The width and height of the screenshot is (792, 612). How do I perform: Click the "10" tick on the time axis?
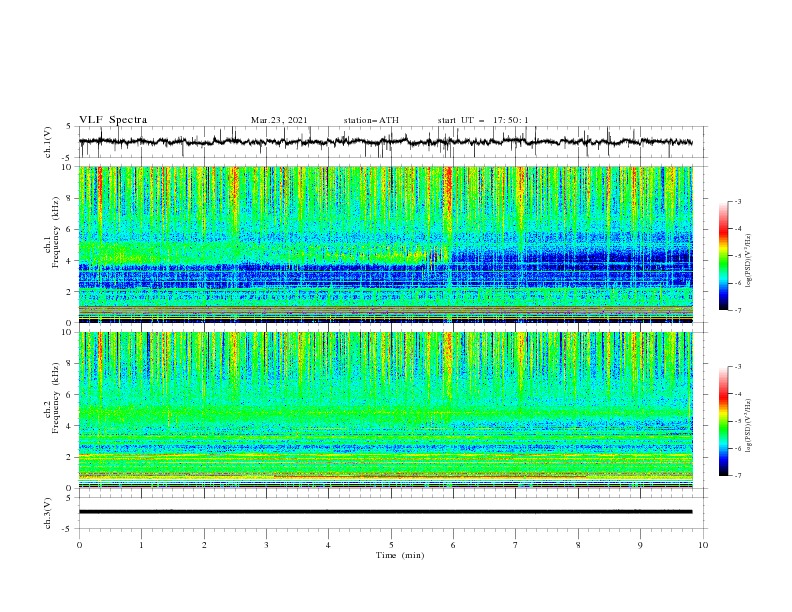703,545
